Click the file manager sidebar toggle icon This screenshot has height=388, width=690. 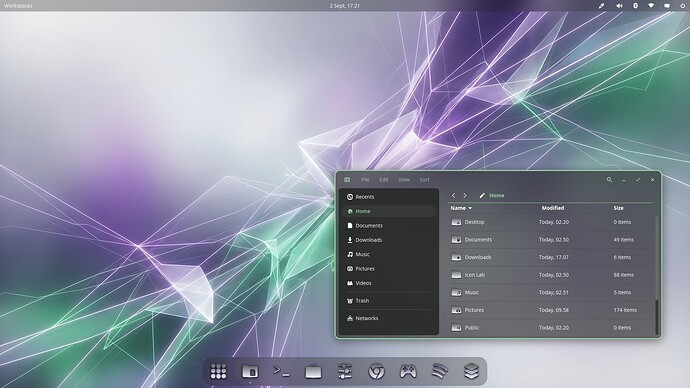click(347, 179)
